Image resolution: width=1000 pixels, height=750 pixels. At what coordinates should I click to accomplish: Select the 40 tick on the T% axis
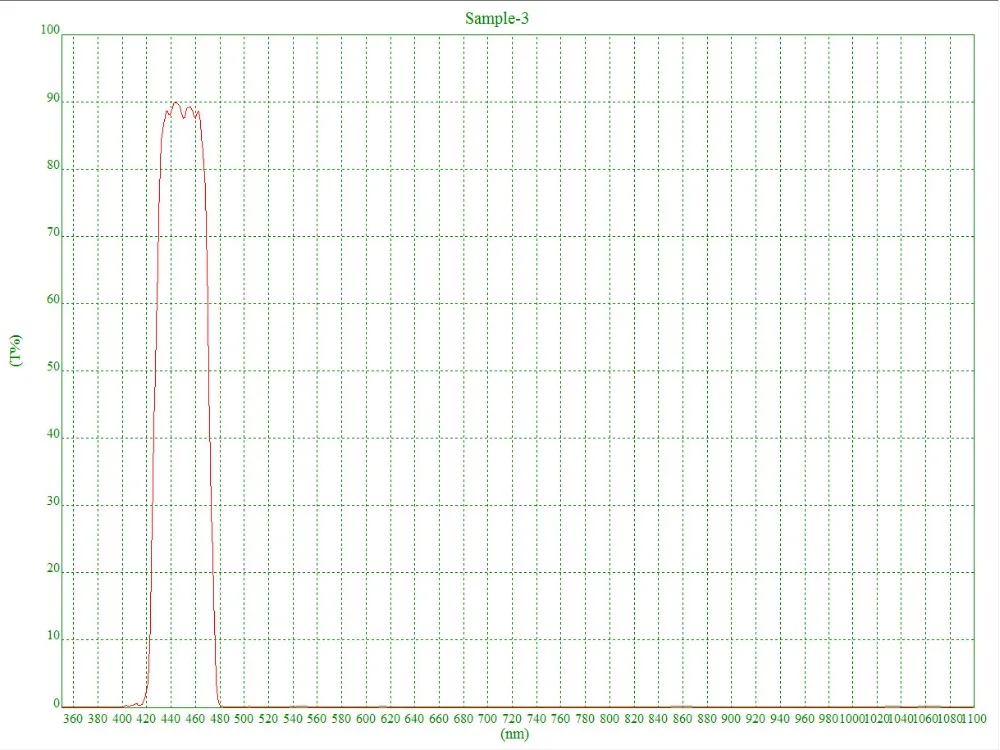[x=53, y=434]
